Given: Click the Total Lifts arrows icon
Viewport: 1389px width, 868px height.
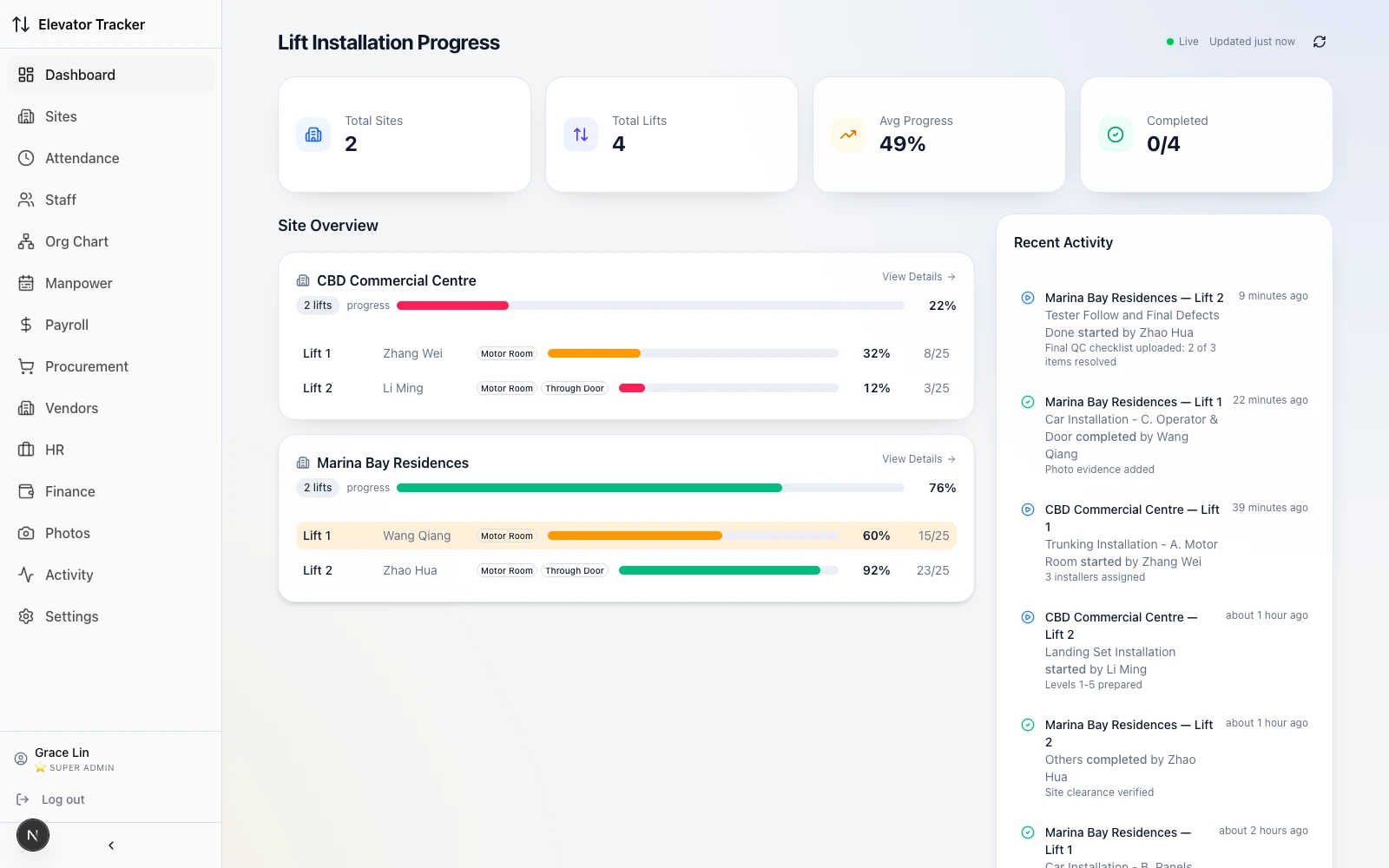Looking at the screenshot, I should (581, 135).
